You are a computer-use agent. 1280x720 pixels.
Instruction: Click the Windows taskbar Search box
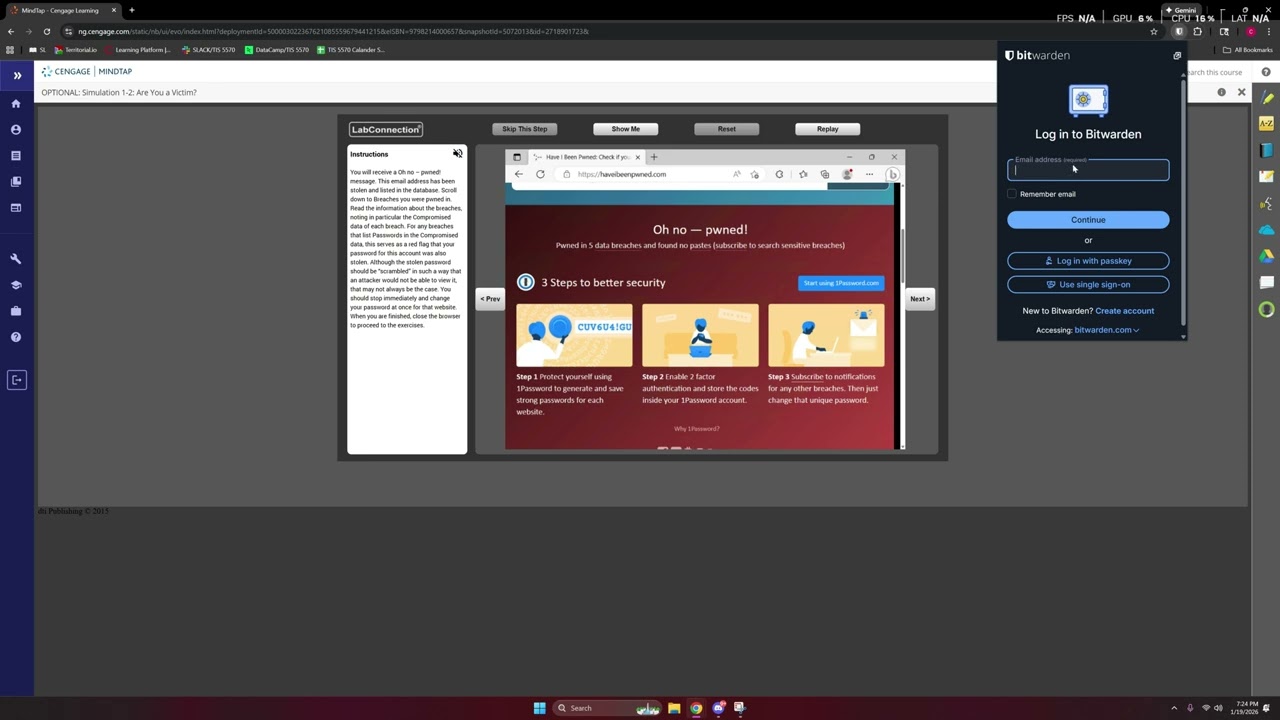pos(608,708)
